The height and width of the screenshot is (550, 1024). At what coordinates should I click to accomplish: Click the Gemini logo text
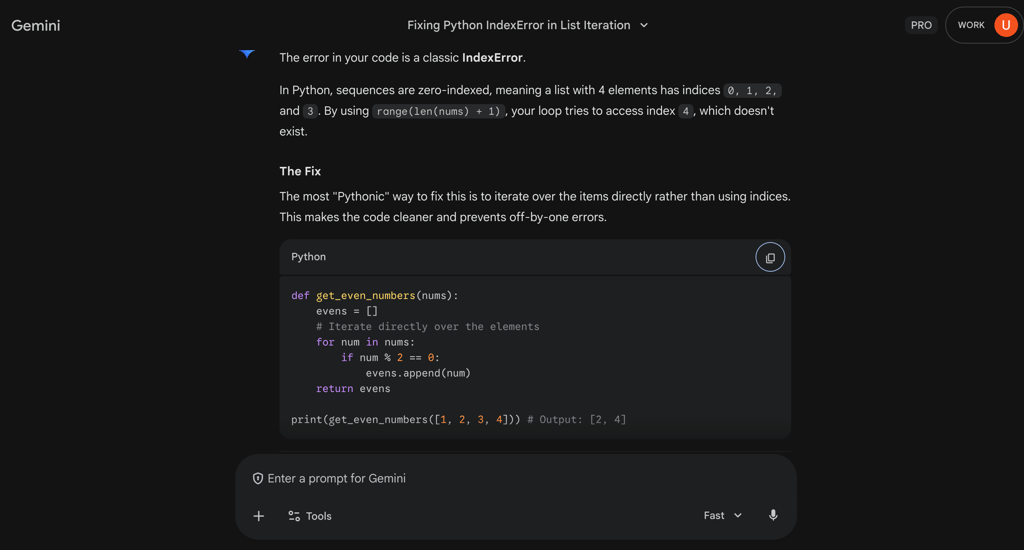(36, 25)
